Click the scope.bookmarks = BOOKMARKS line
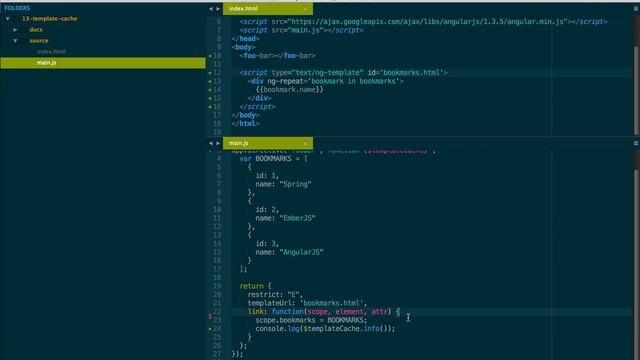The image size is (640, 360). point(311,320)
